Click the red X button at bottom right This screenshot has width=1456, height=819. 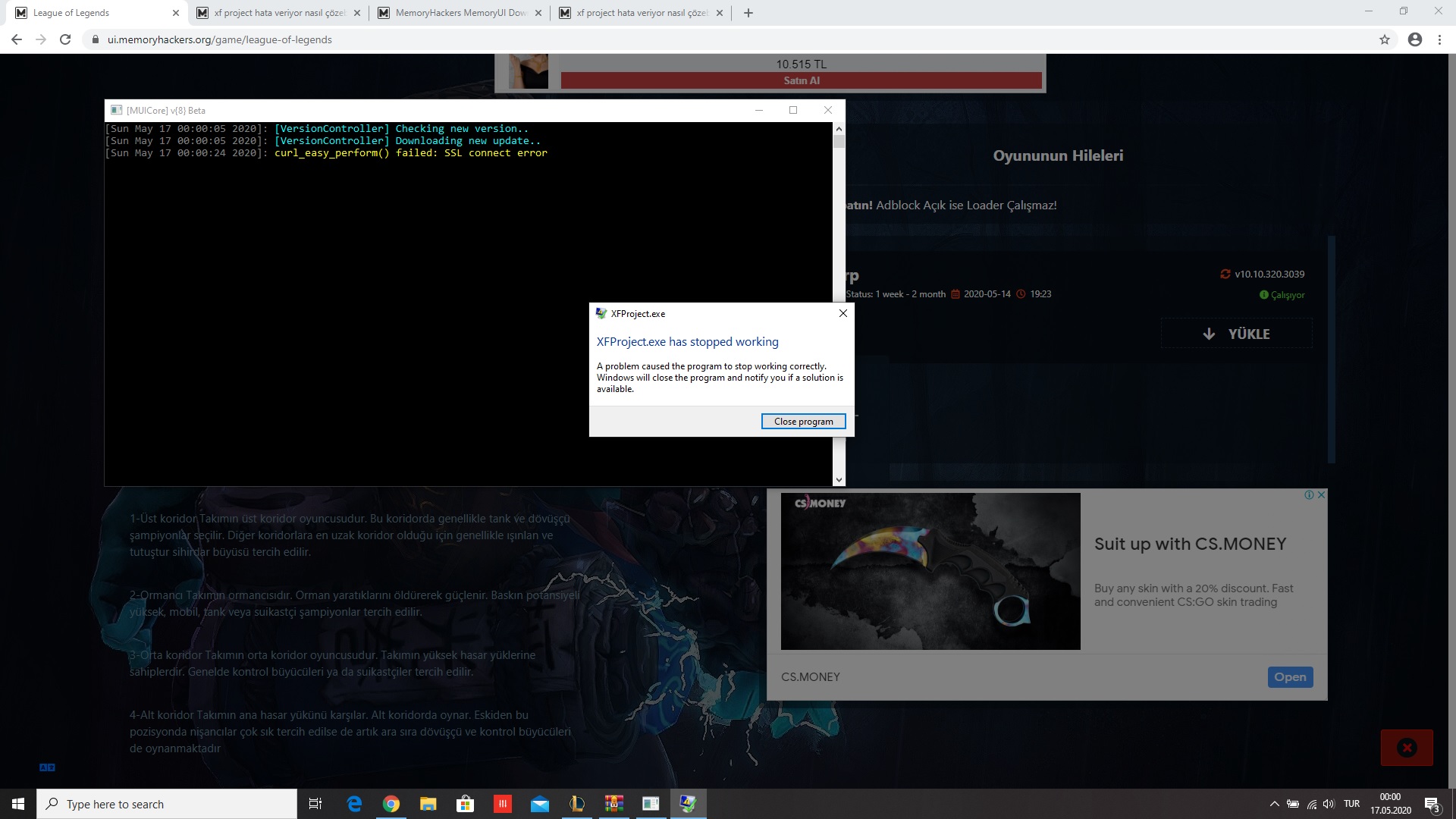pos(1407,748)
